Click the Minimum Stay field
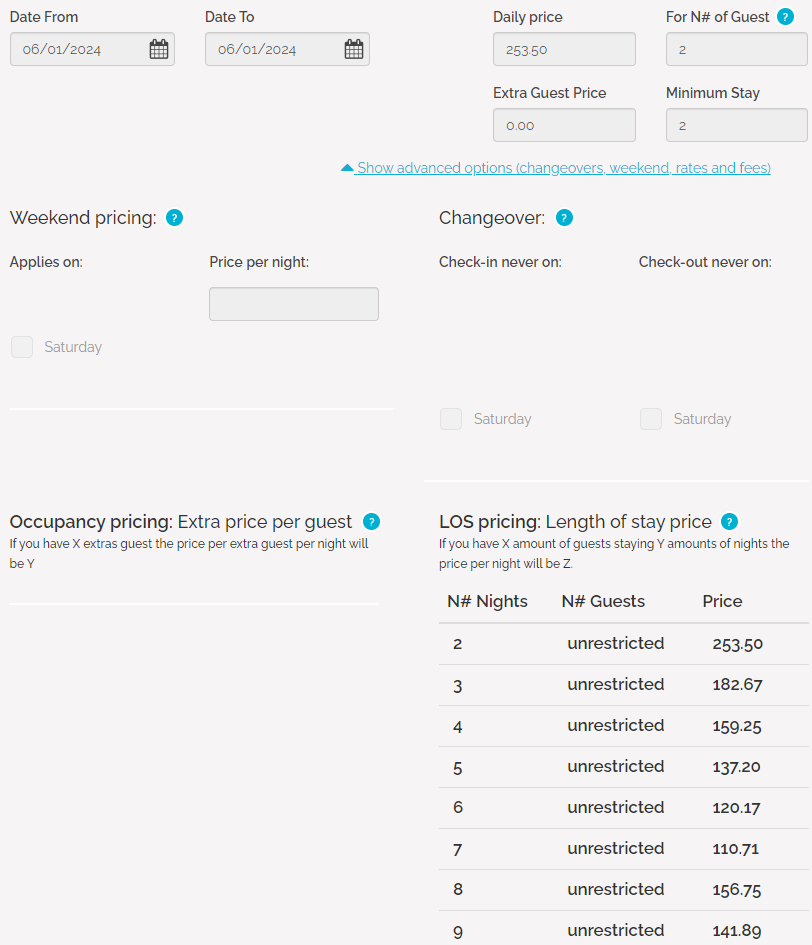Screen dimensions: 812x945 (x=736, y=125)
